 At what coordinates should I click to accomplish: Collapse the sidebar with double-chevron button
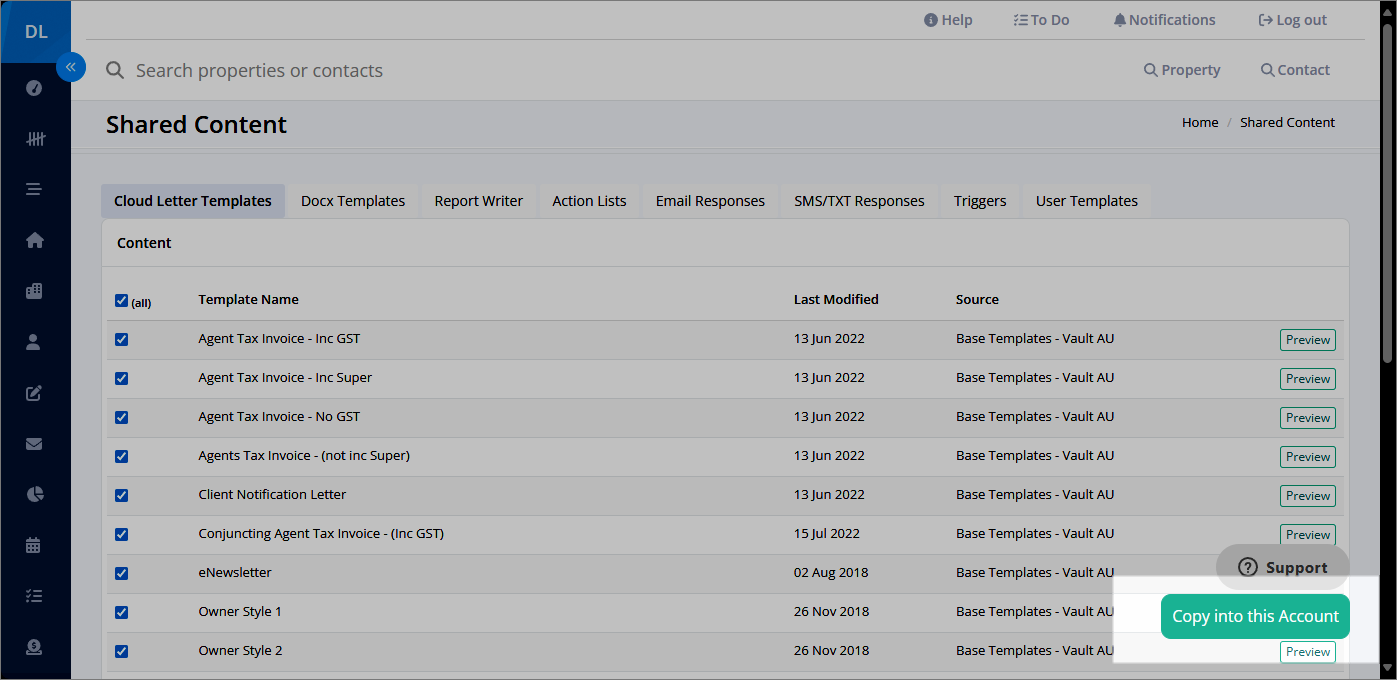(71, 67)
